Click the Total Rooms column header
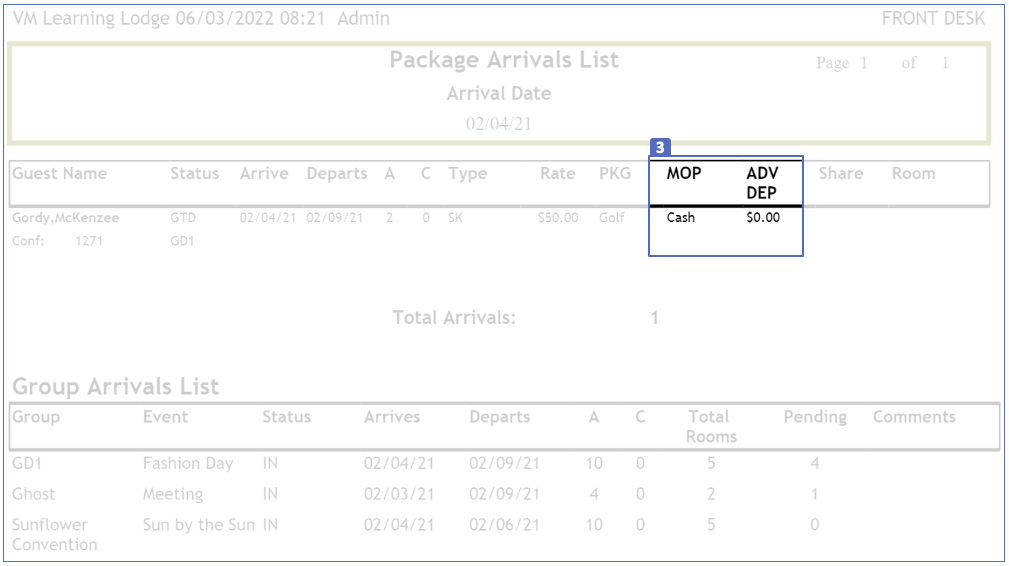Screen dimensions: 1009x566 coord(711,426)
